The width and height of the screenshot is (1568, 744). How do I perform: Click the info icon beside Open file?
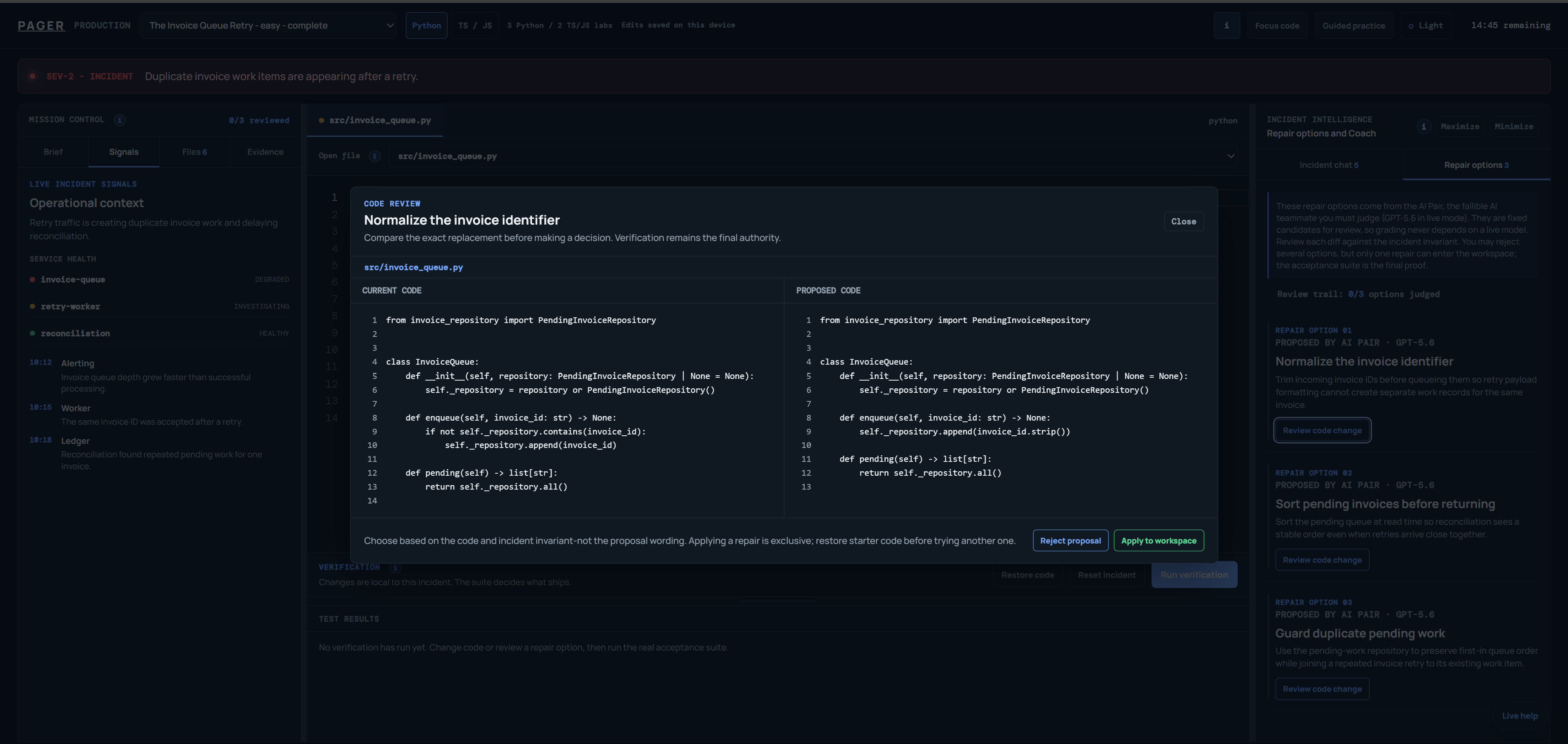point(375,156)
